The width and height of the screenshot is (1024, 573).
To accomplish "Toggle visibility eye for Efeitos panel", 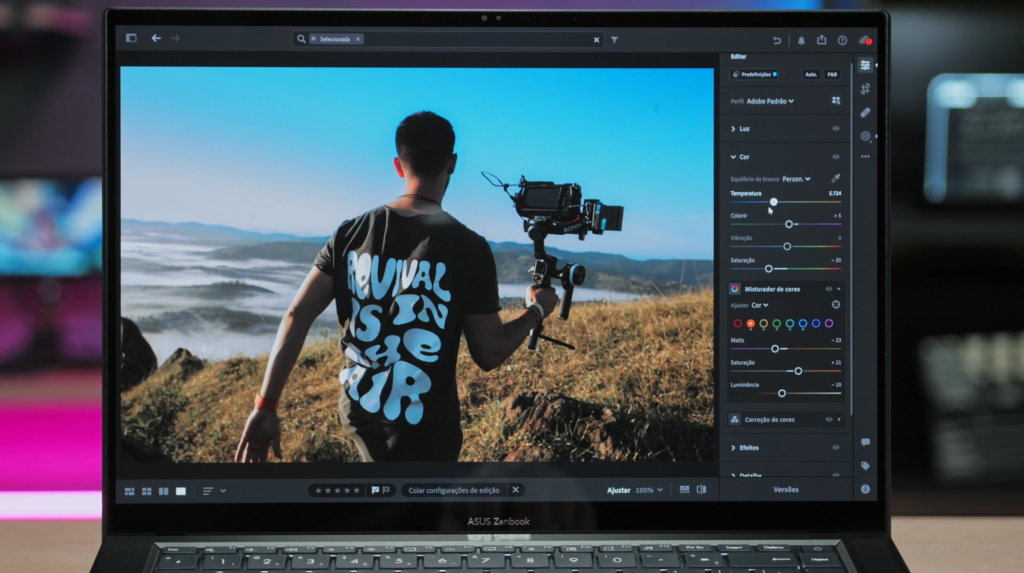I will [836, 448].
